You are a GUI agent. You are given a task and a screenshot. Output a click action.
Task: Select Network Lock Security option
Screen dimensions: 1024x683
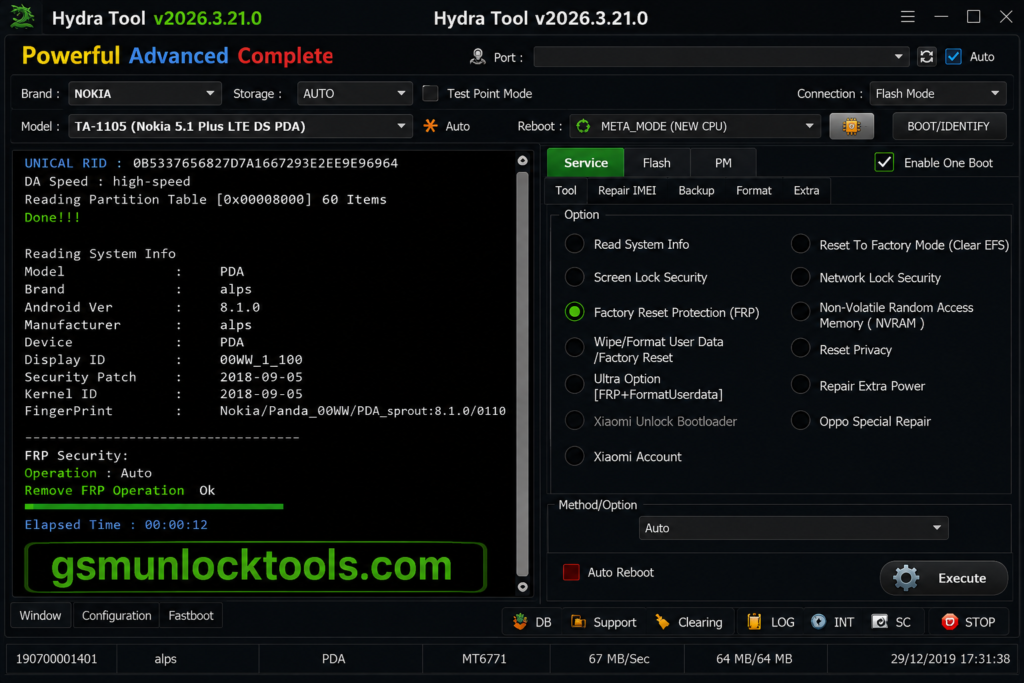(x=800, y=277)
